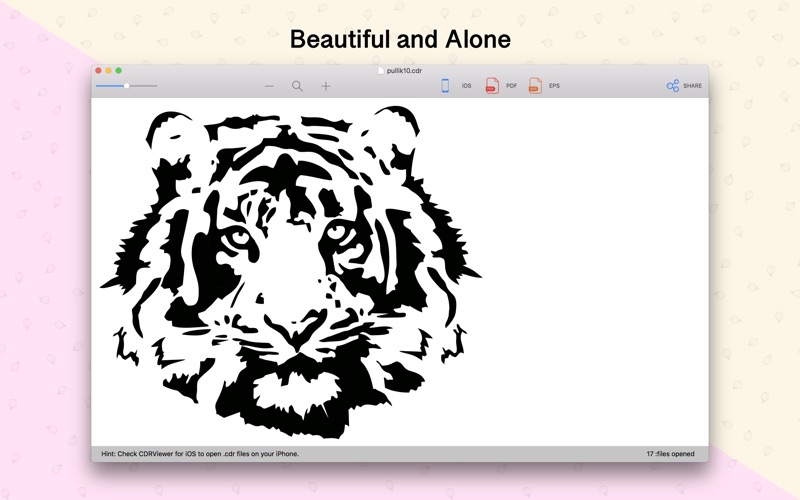The width and height of the screenshot is (800, 500).
Task: Click the iOS label
Action: point(466,86)
